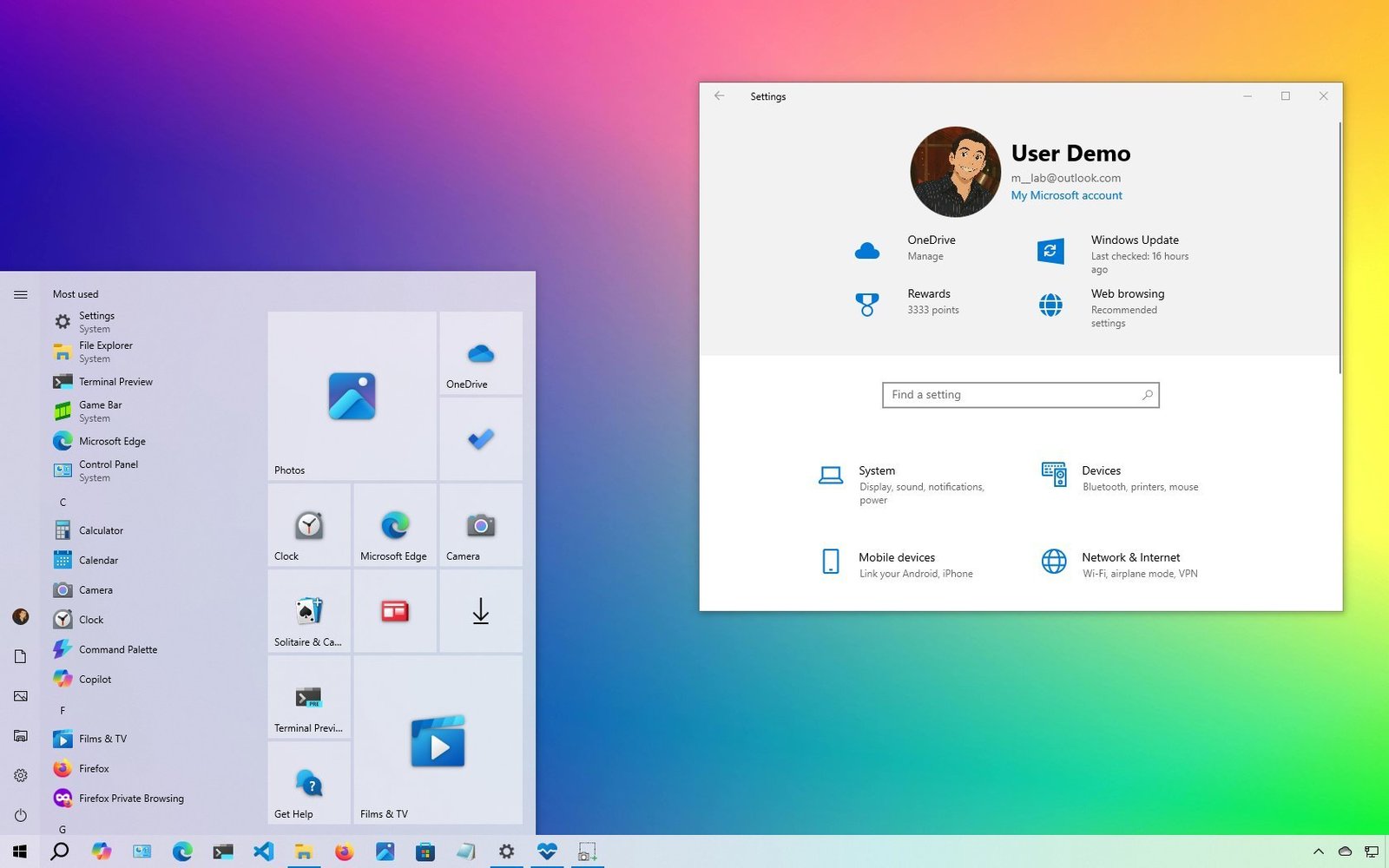Screen dimensions: 1389x868
Task: Launch Copilot from the taskbar
Action: coord(102,852)
